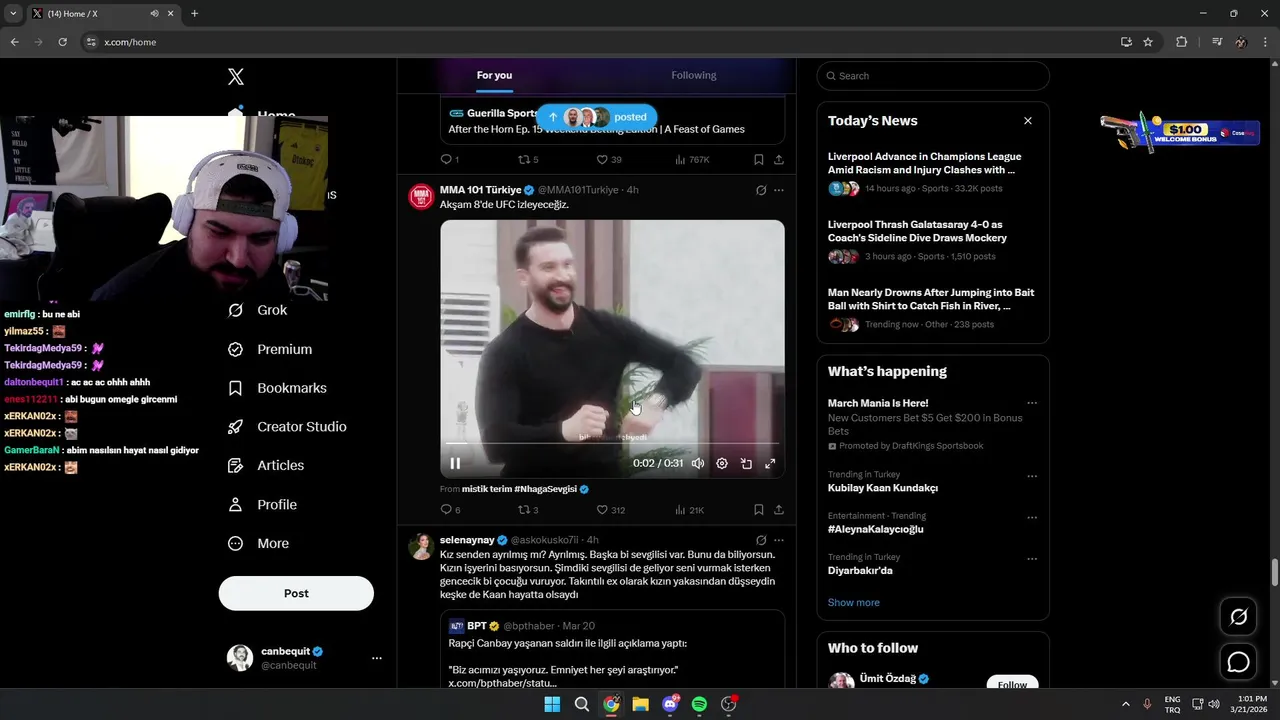Open video picture-in-picture mode

click(746, 464)
